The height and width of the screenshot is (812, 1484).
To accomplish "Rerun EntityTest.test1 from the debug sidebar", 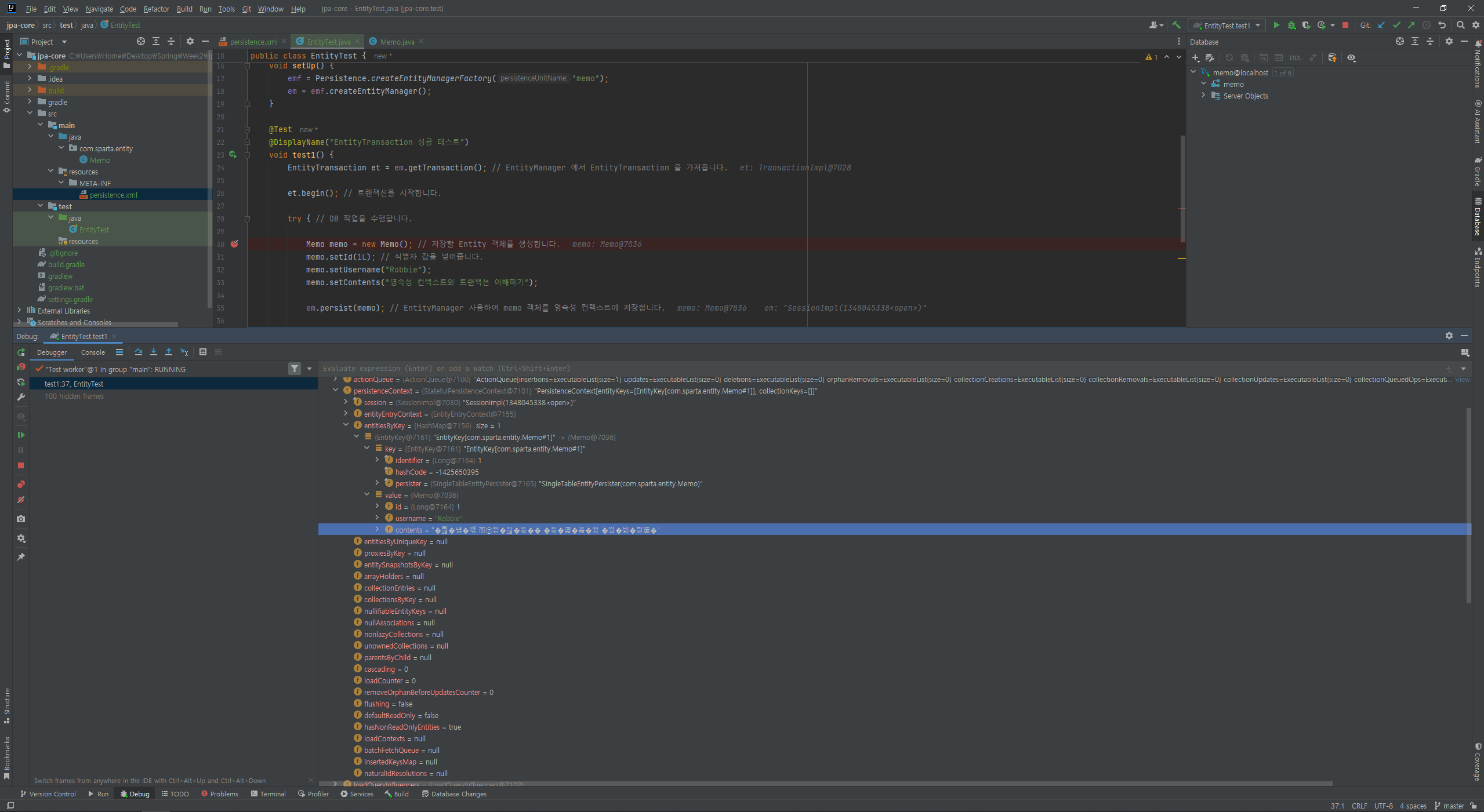I will click(21, 352).
